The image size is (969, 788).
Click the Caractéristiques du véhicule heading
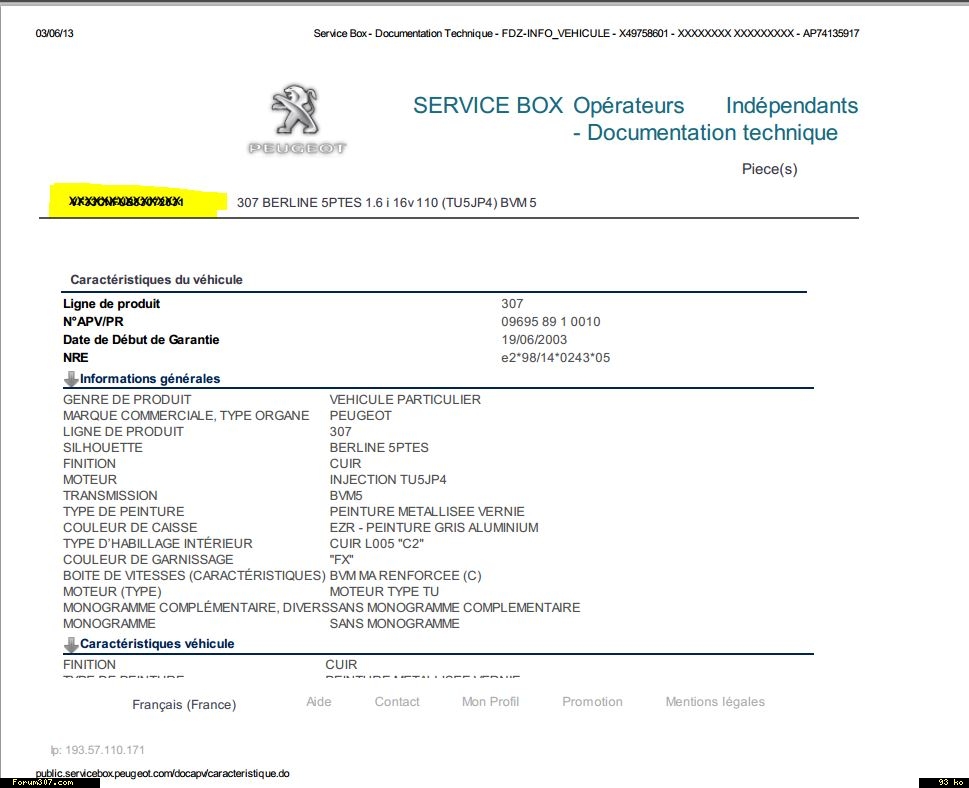click(156, 279)
